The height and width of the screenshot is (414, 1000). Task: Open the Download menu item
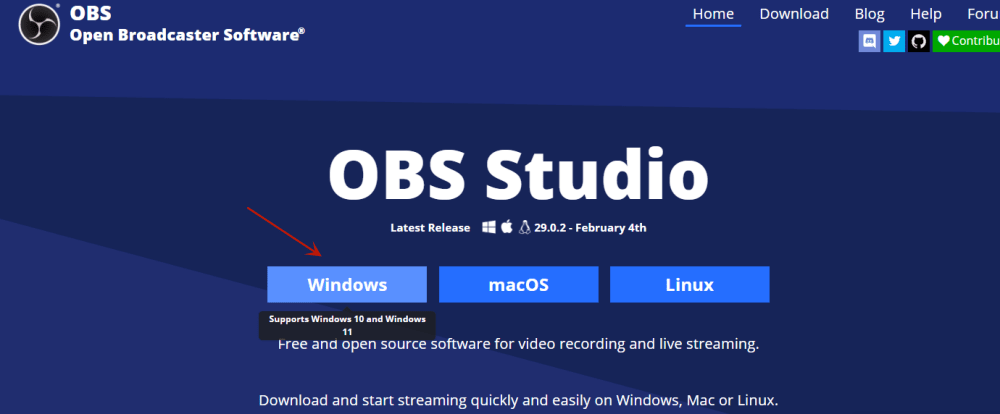(x=794, y=14)
